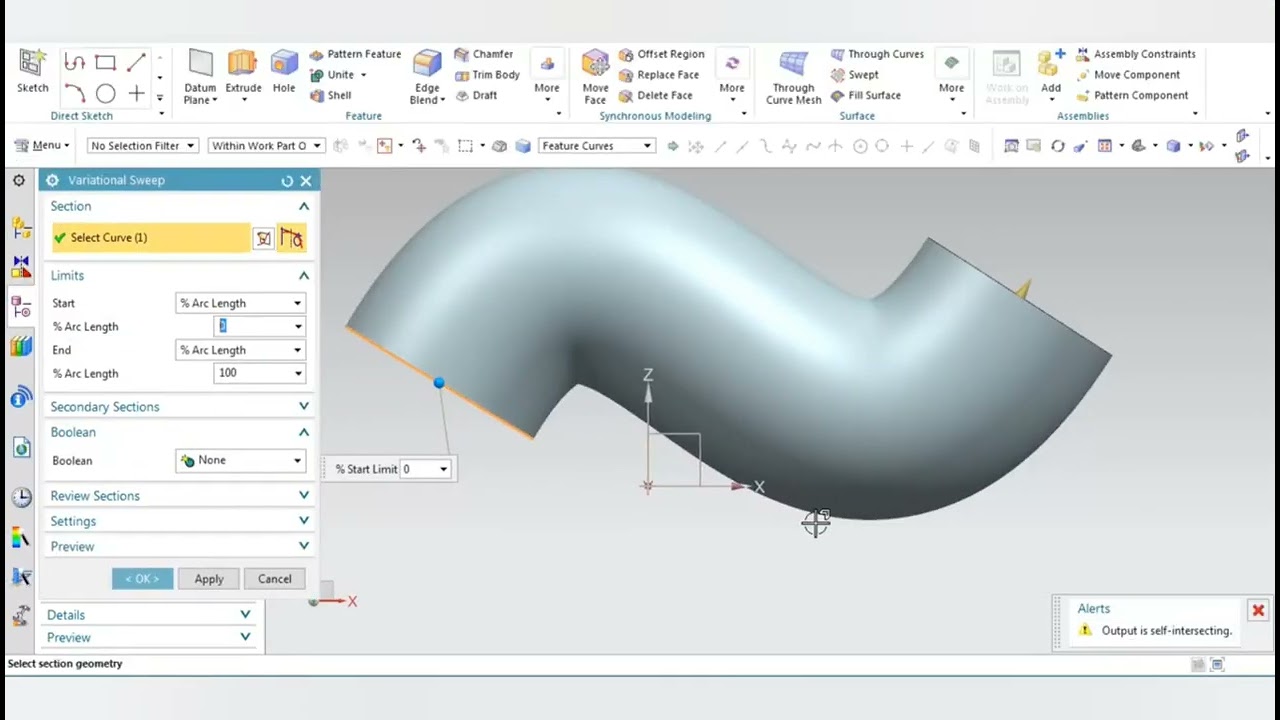Click the Cancel button

click(x=275, y=579)
